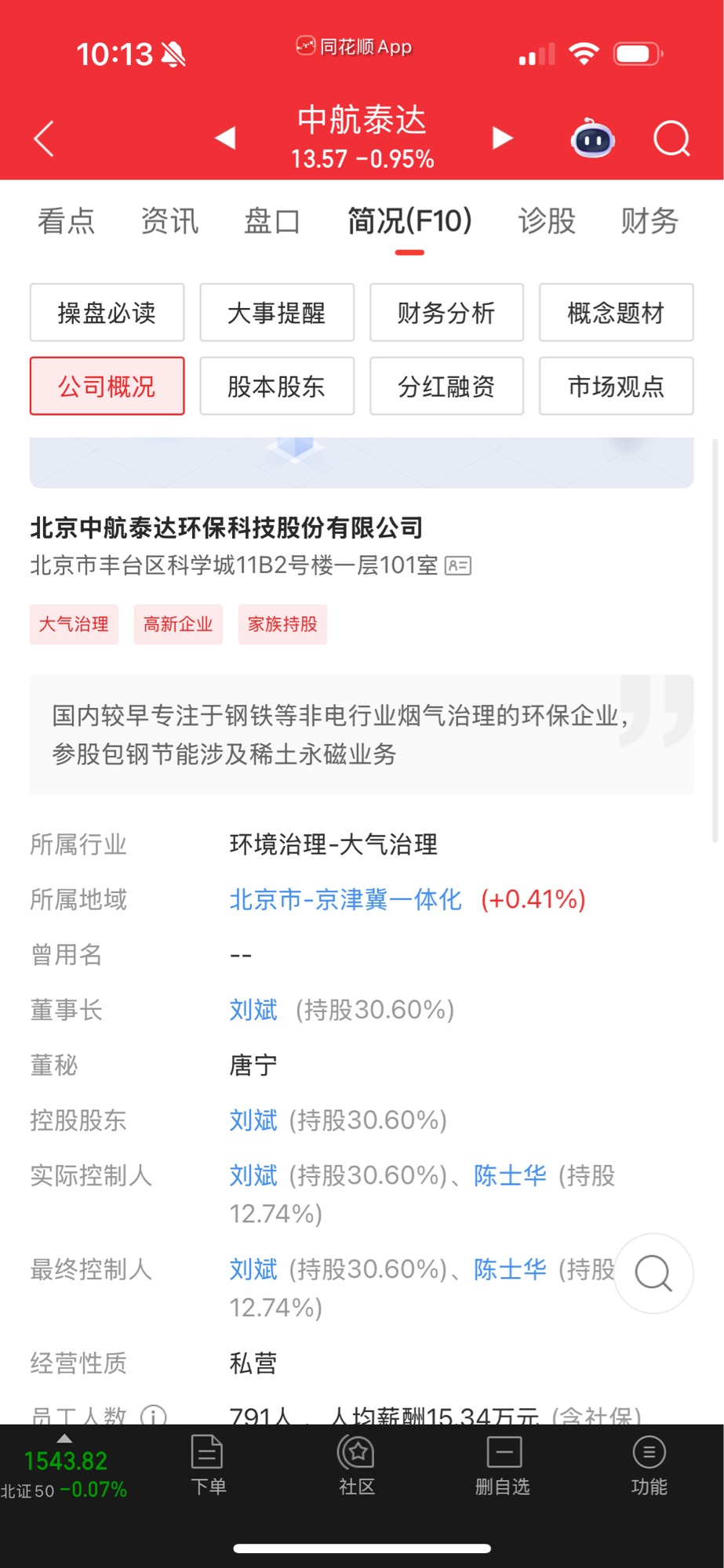Expand the 北证50 index bar

coord(64,1466)
